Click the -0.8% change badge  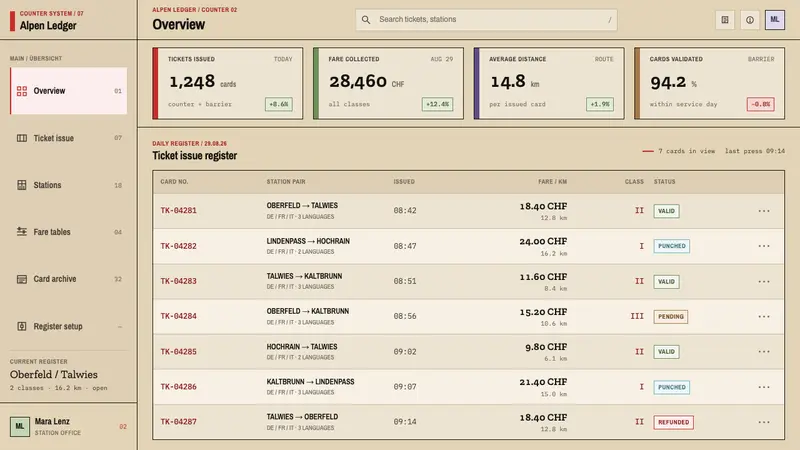[760, 104]
